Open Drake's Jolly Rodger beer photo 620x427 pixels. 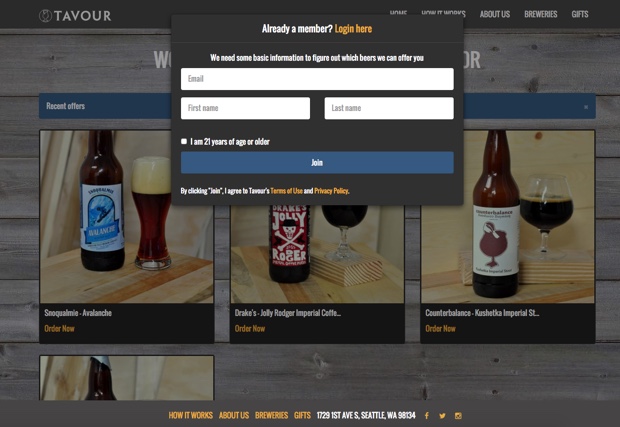pyautogui.click(x=317, y=254)
